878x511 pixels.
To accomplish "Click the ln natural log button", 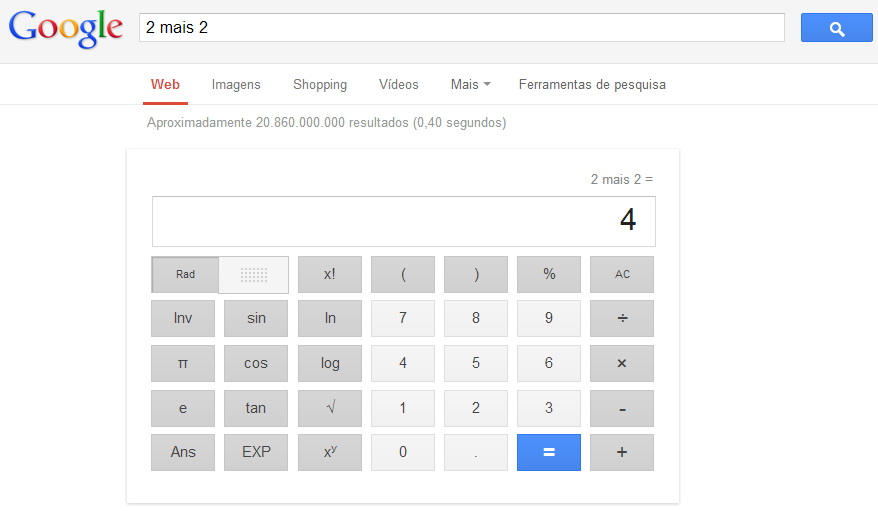I will [x=330, y=318].
